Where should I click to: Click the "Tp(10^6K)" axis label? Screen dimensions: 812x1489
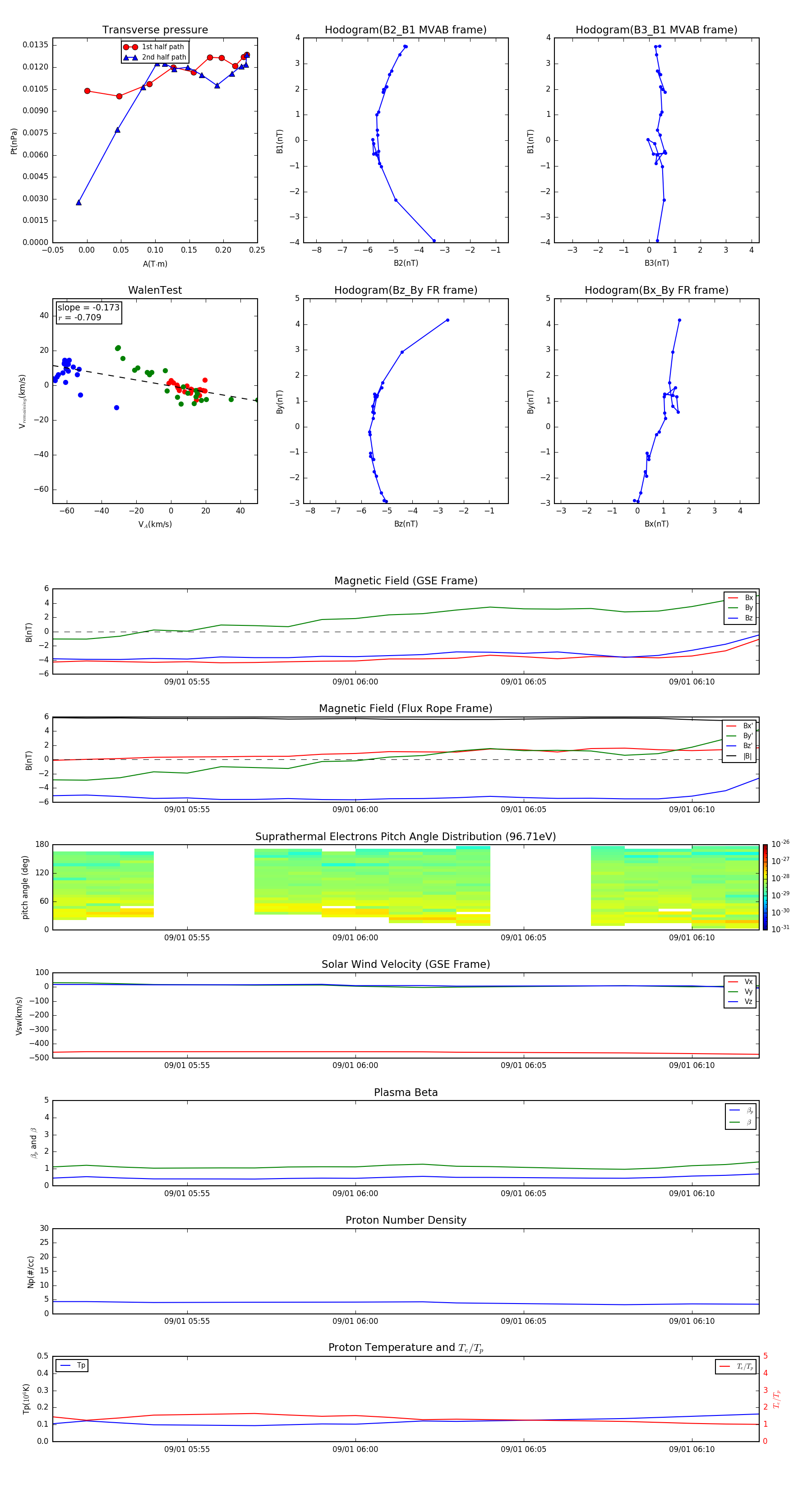(26, 1399)
